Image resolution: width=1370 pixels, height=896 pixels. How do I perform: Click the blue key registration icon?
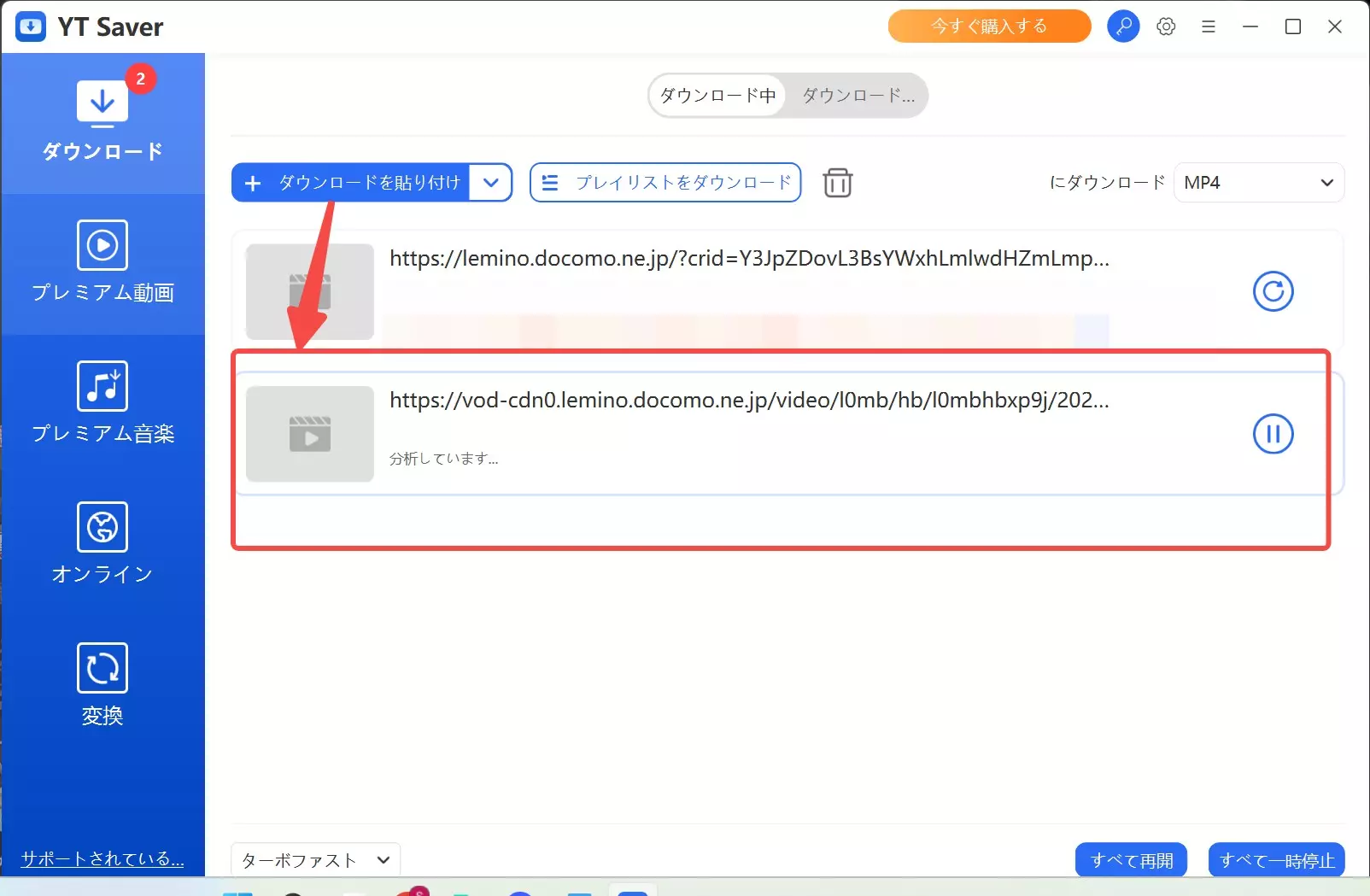1123,26
